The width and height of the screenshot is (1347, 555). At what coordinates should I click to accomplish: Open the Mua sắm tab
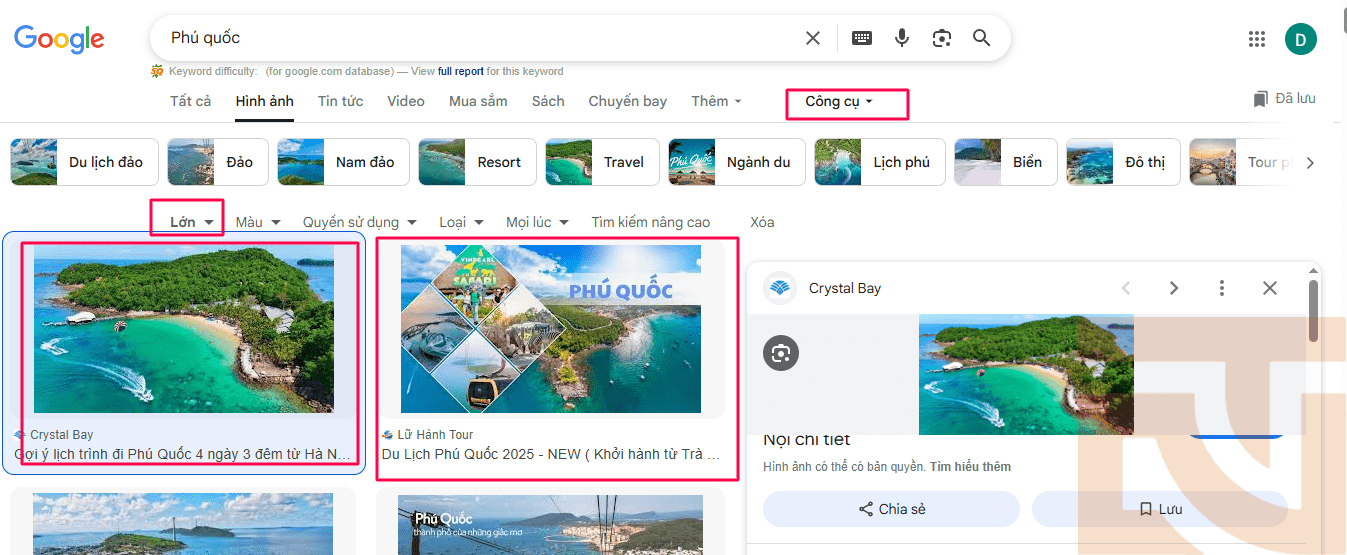[x=478, y=101]
